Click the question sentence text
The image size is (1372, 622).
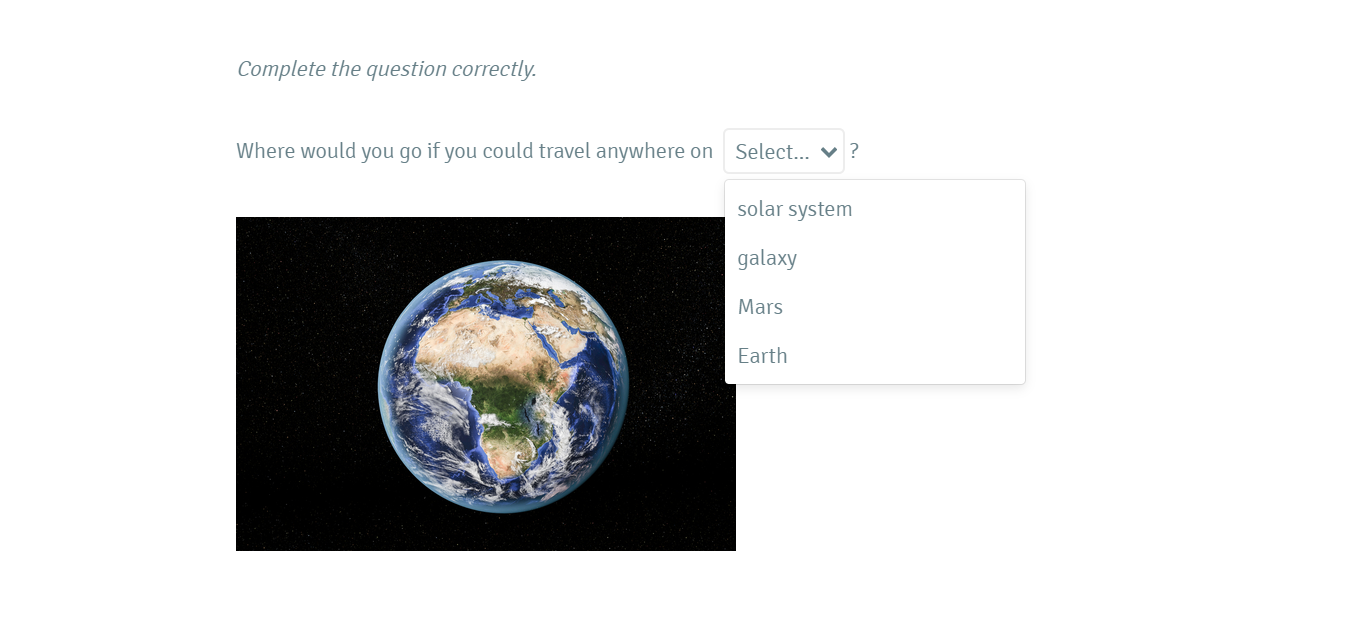point(475,151)
